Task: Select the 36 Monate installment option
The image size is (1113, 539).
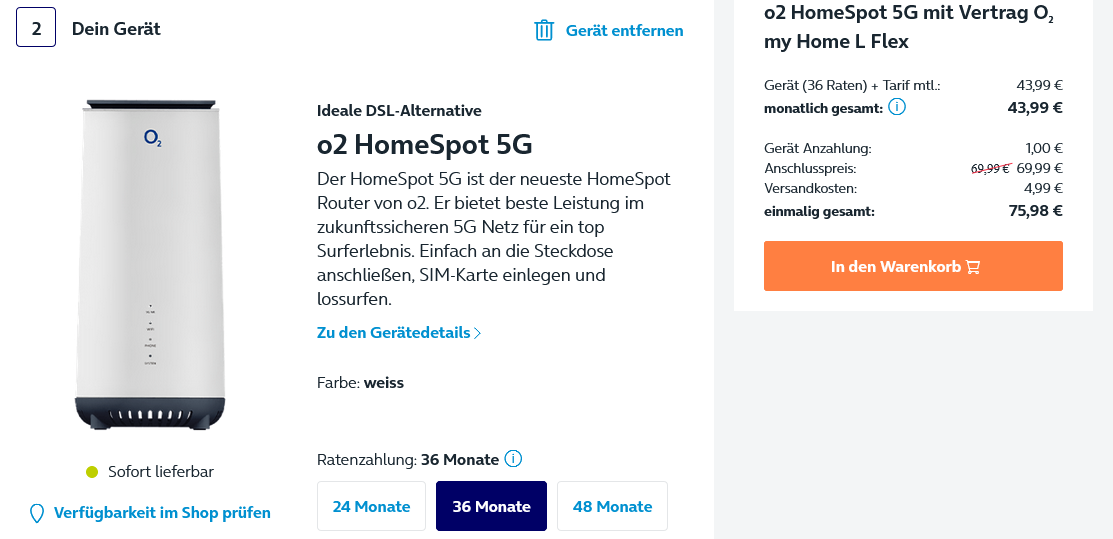Action: tap(491, 506)
